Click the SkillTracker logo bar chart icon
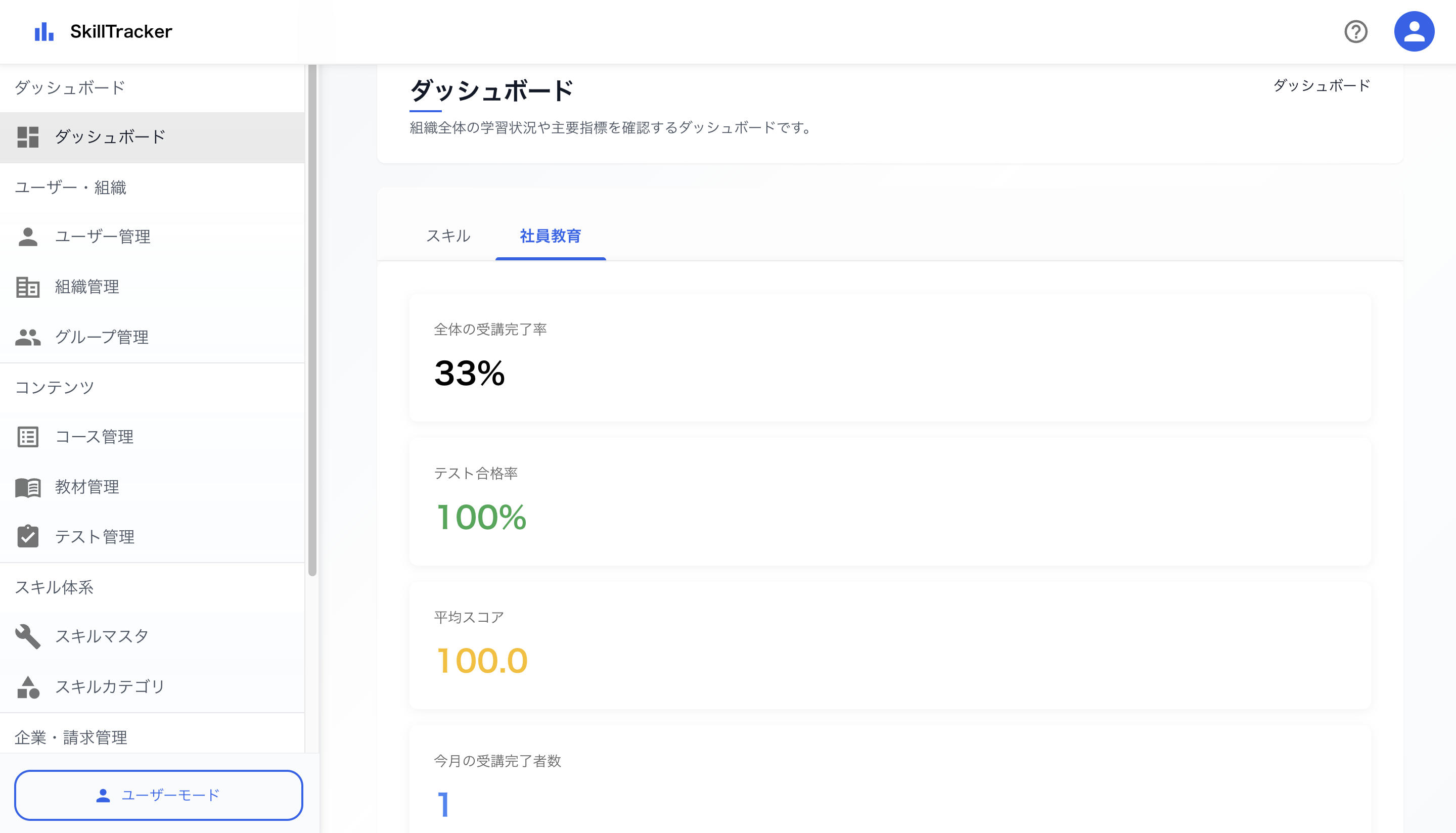 point(44,31)
